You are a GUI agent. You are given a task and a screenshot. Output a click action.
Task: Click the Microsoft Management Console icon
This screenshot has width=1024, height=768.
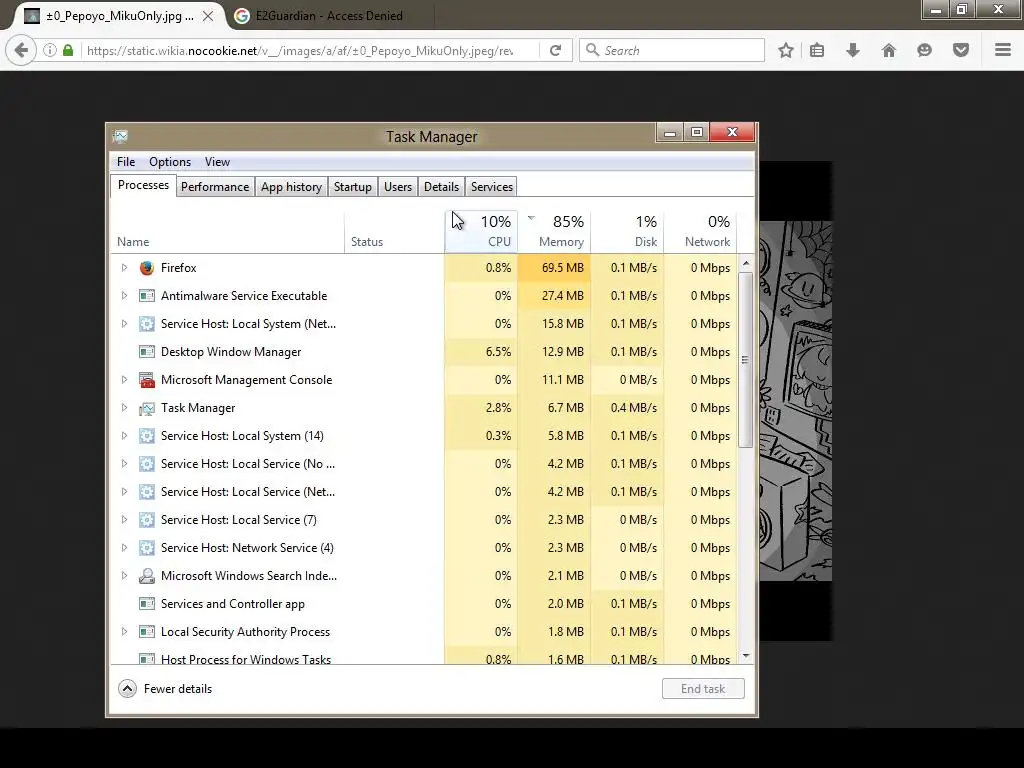[147, 380]
